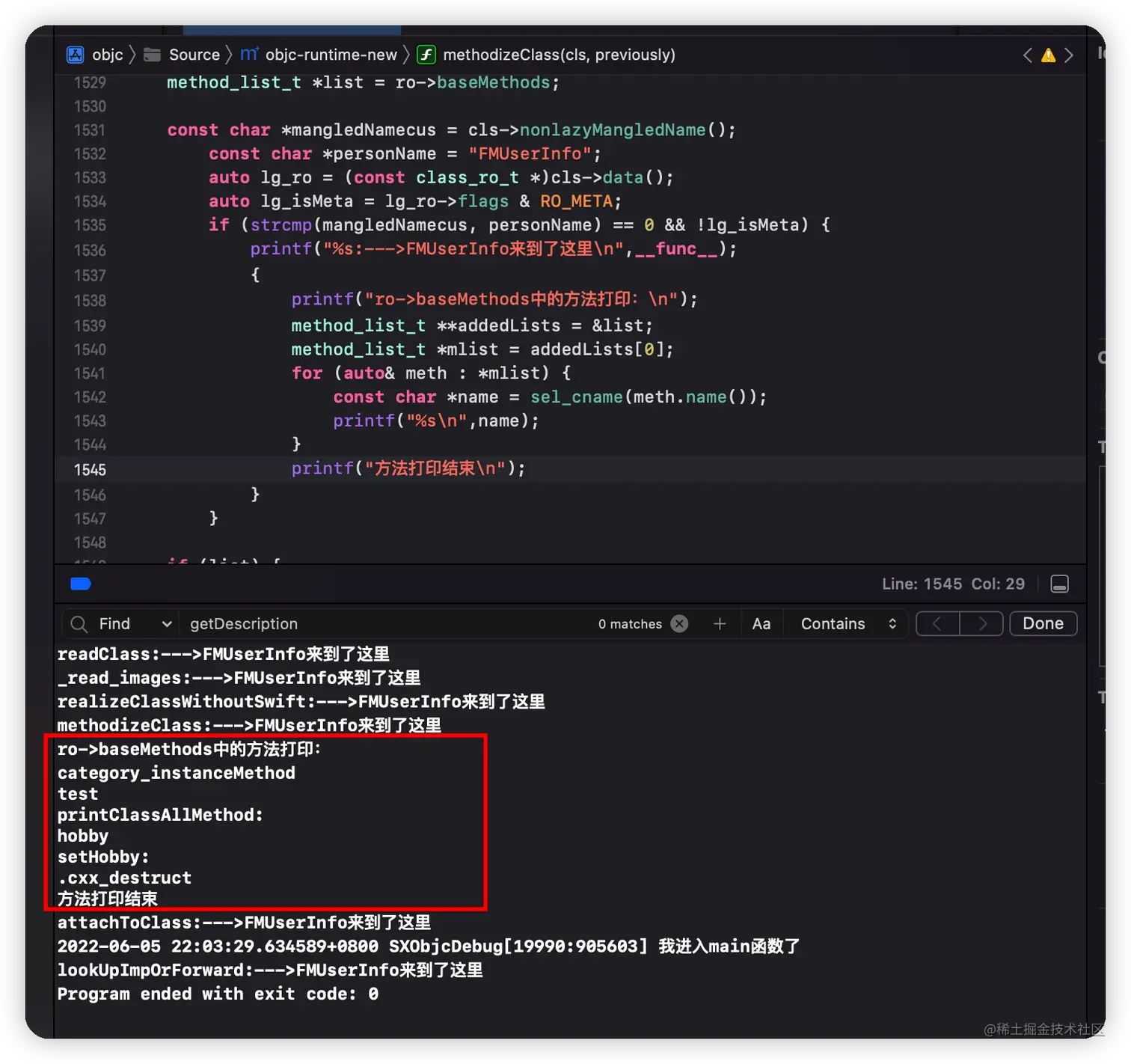Jump to previous search match

click(937, 624)
